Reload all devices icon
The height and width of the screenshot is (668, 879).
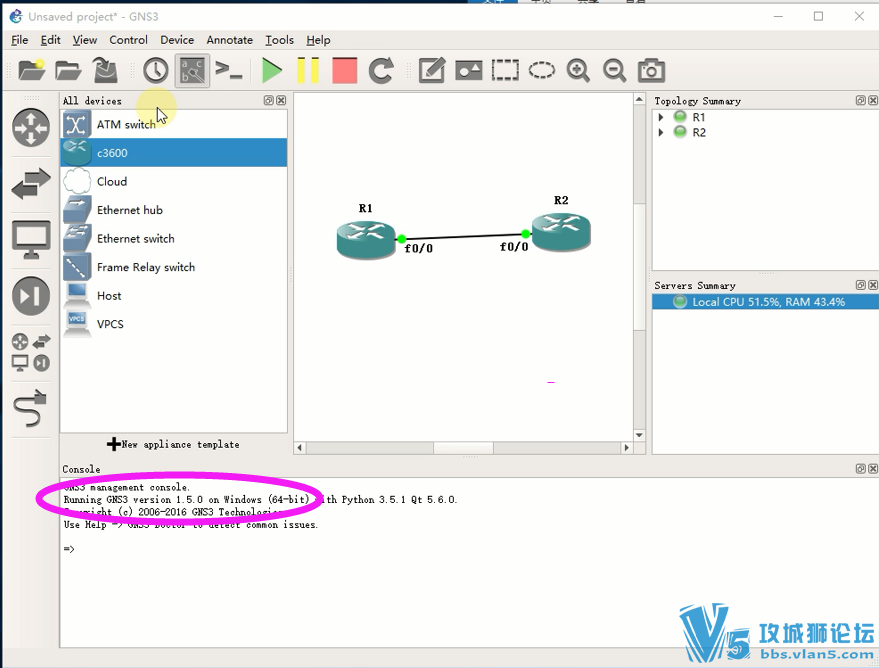pyautogui.click(x=381, y=71)
